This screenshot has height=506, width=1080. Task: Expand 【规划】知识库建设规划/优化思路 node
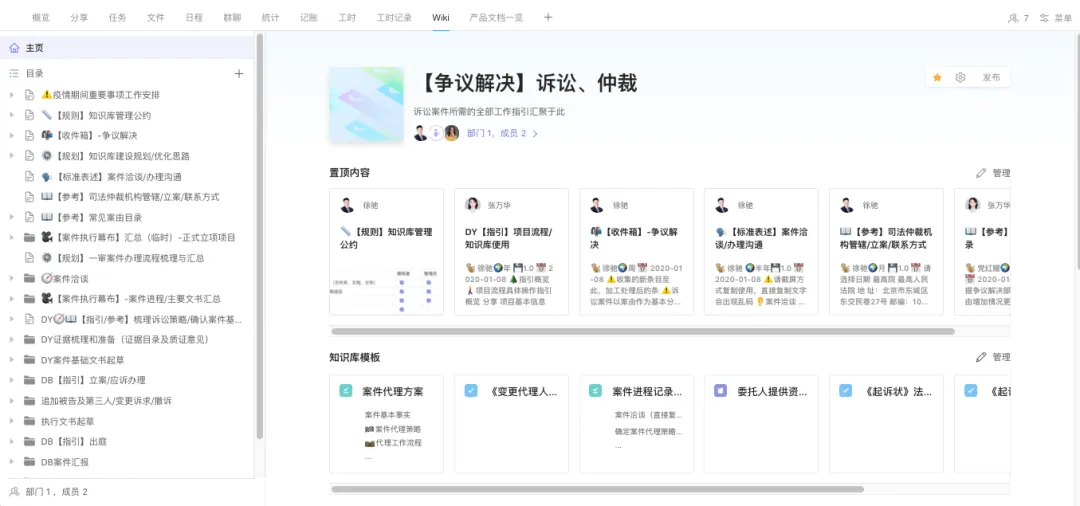[x=12, y=156]
